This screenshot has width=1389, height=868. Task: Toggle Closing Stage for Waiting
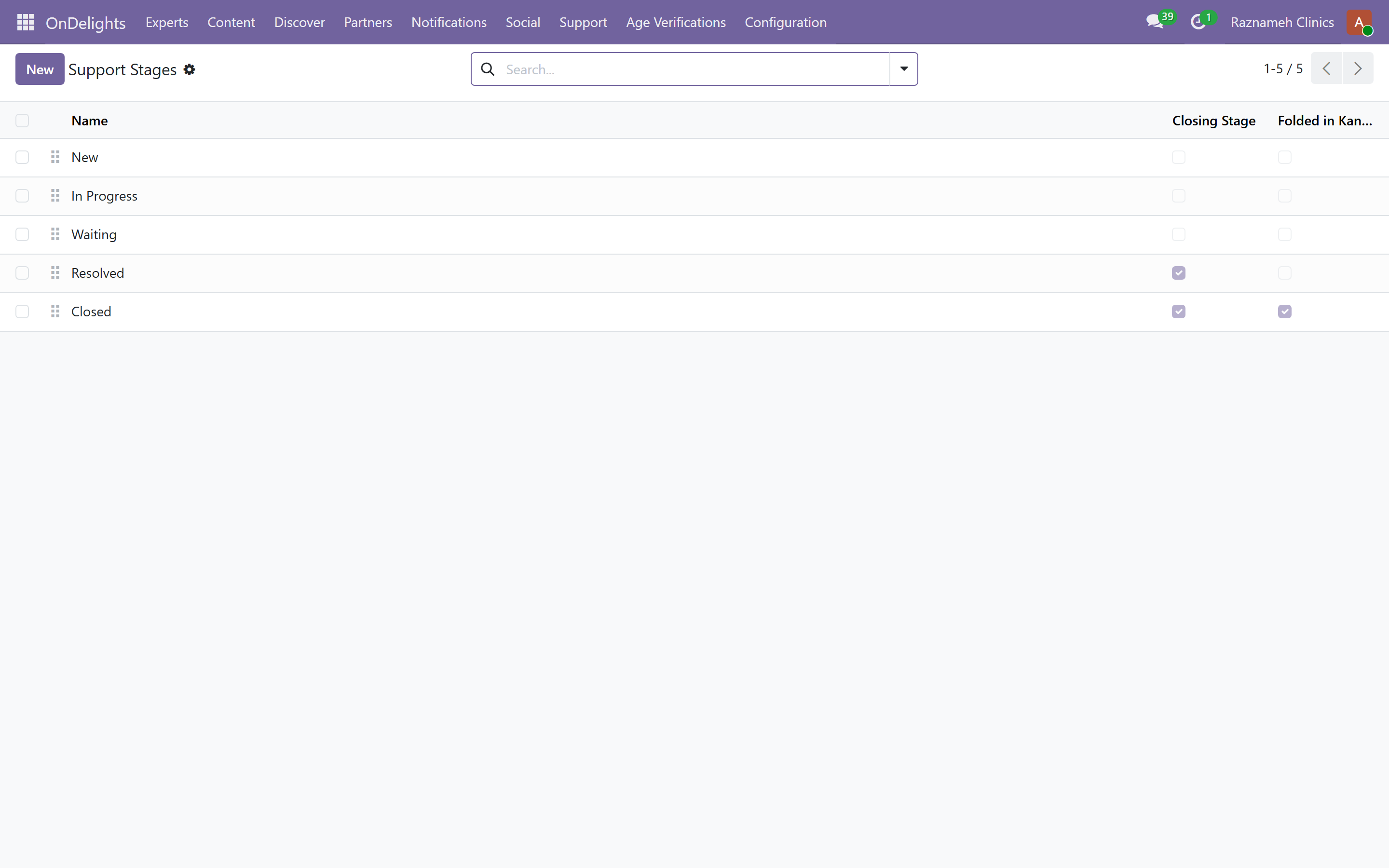tap(1179, 234)
